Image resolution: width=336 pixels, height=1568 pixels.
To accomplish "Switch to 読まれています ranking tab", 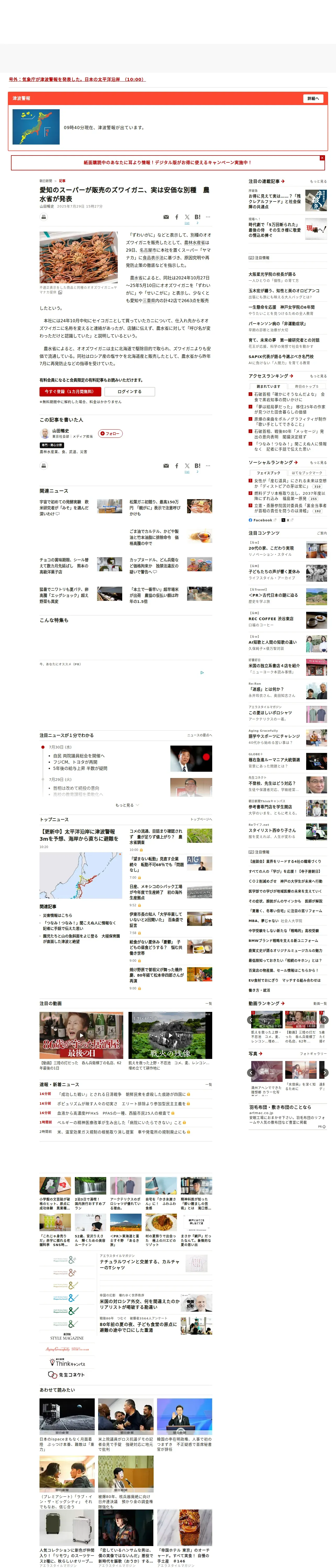I will [x=268, y=387].
